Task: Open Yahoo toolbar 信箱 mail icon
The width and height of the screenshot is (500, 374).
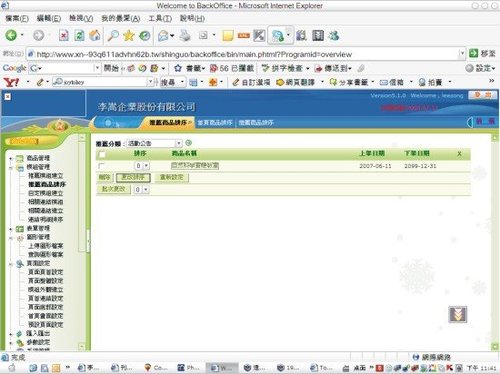Action: click(x=392, y=82)
